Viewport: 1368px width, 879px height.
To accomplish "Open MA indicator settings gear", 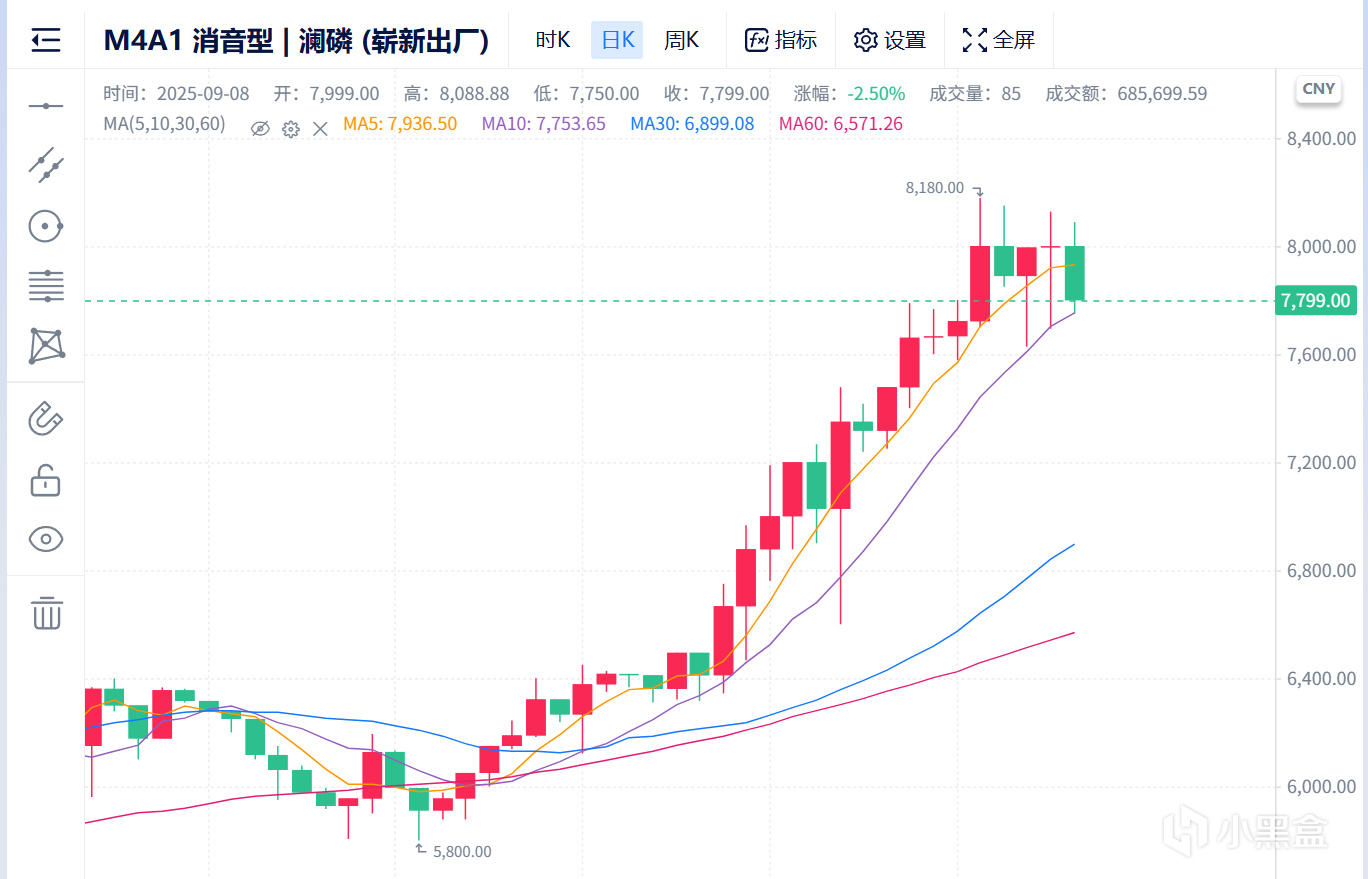I will [x=290, y=128].
